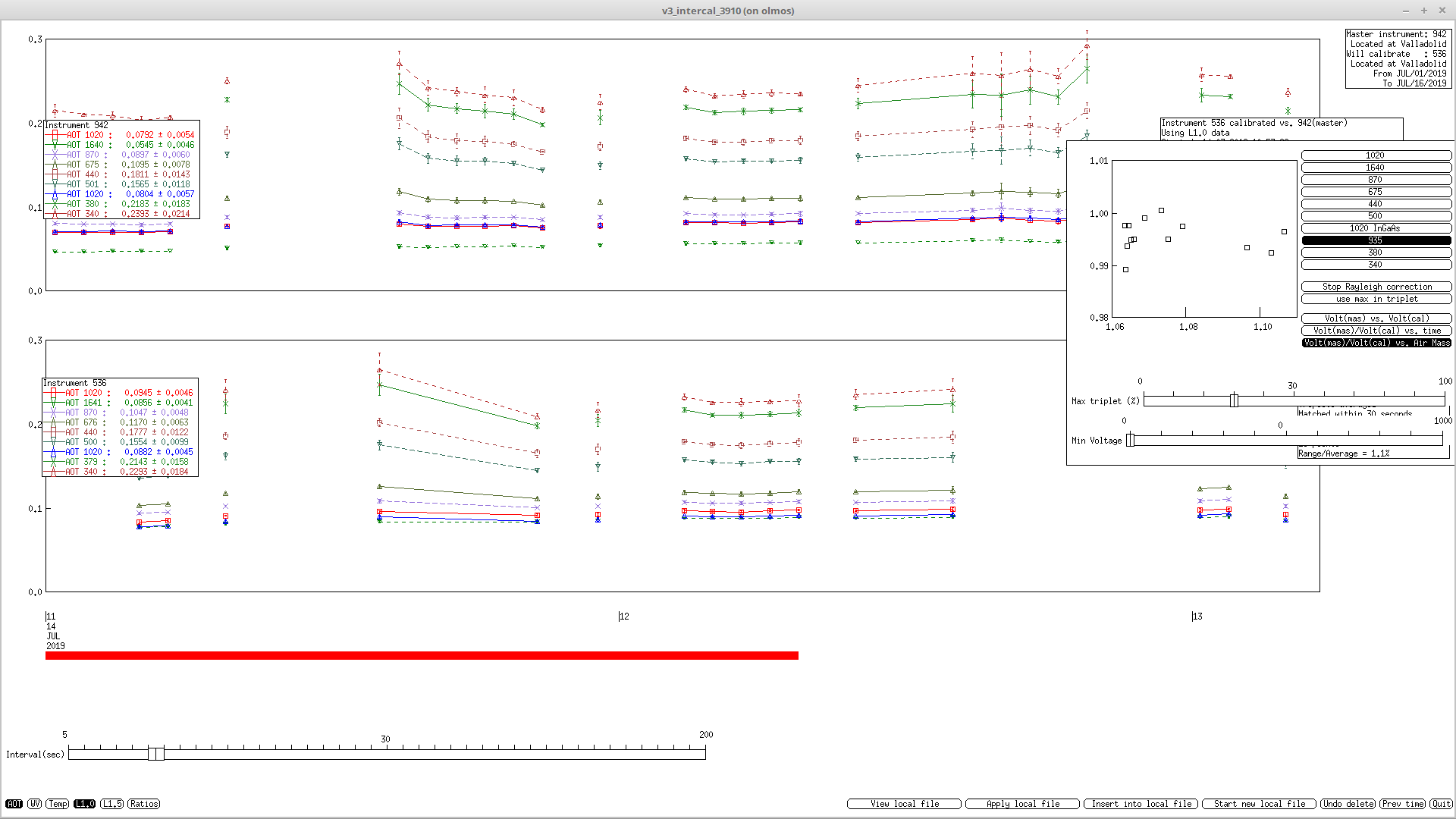Viewport: 1456px width, 819px height.
Task: Click Apply local file
Action: point(1022,804)
